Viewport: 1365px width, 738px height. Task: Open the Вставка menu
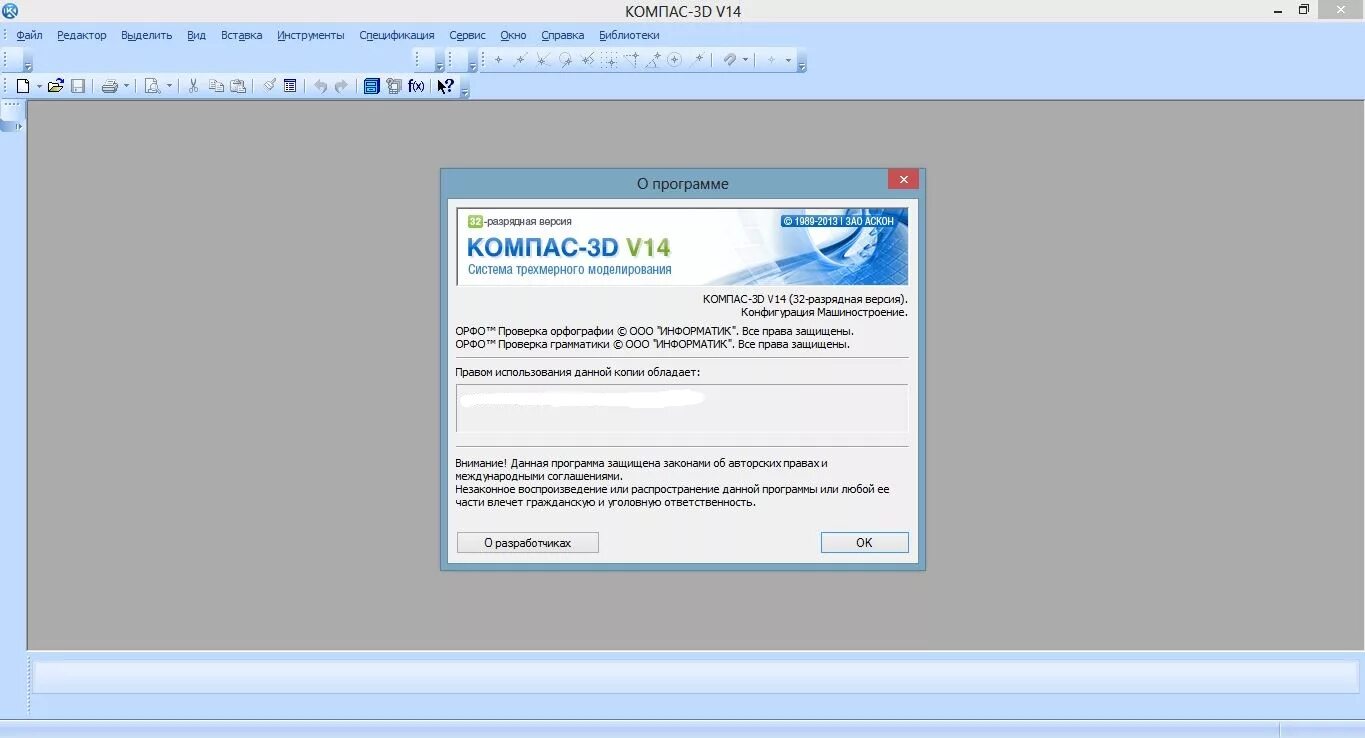[241, 35]
